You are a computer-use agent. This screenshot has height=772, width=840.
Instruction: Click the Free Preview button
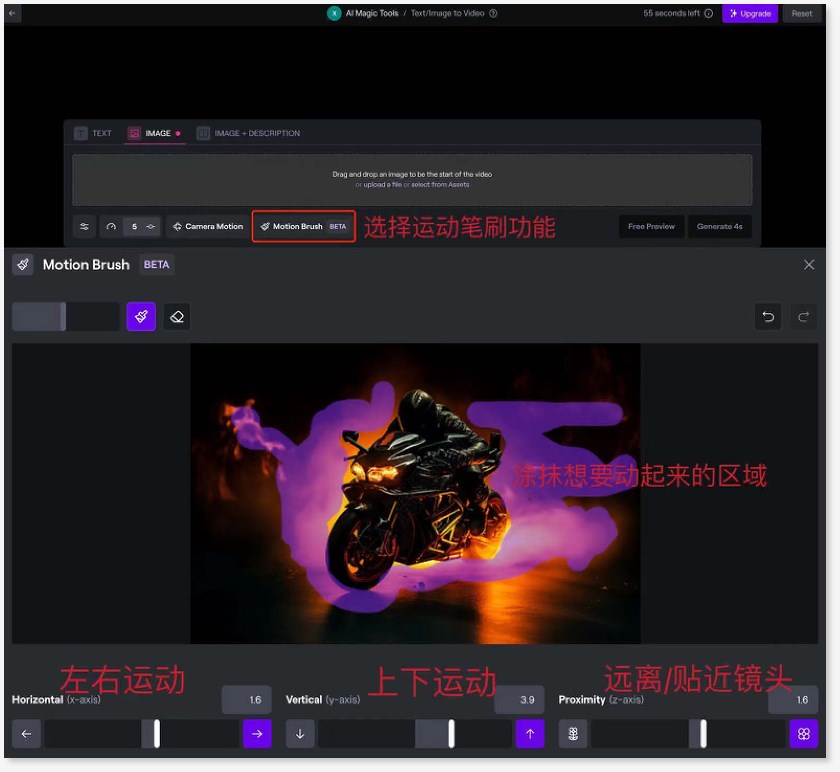coord(651,226)
